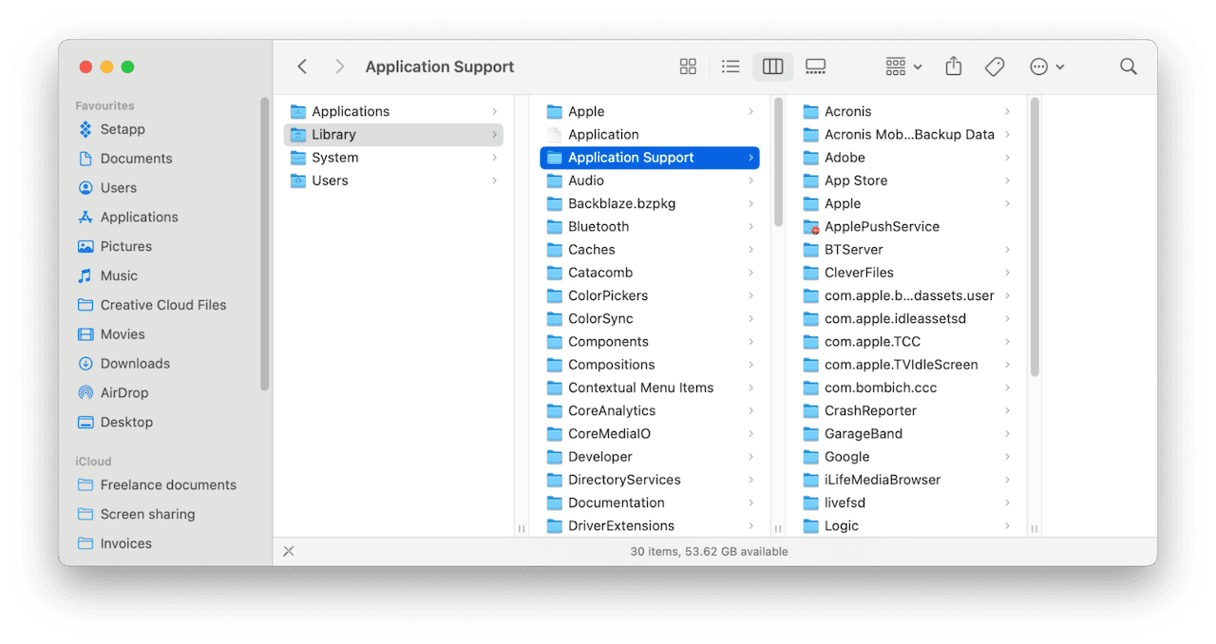The image size is (1216, 644).
Task: Select the CoreAnalytics folder
Action: [650, 410]
